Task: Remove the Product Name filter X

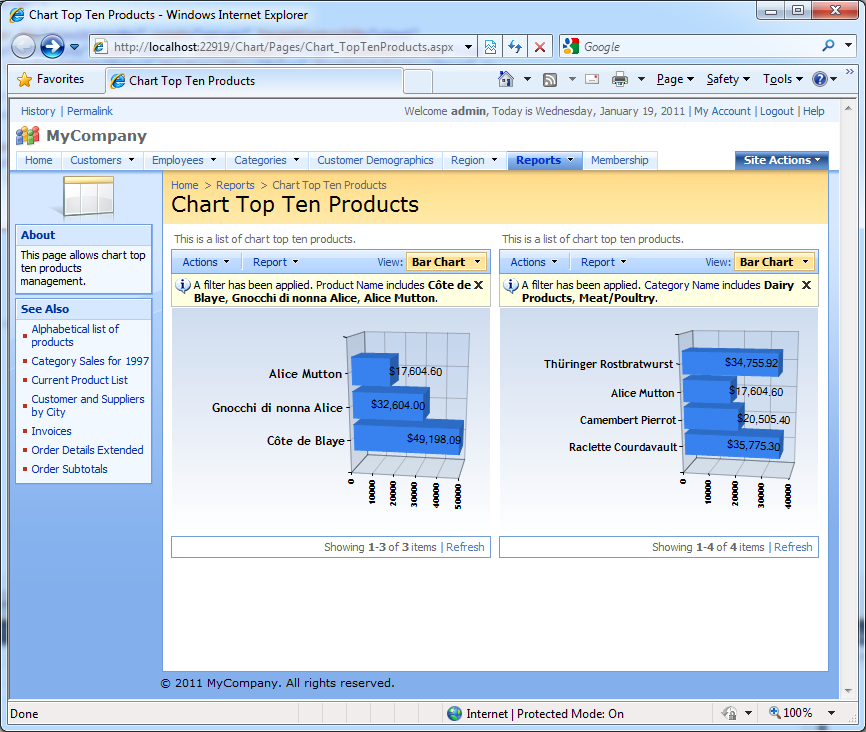Action: tap(478, 285)
